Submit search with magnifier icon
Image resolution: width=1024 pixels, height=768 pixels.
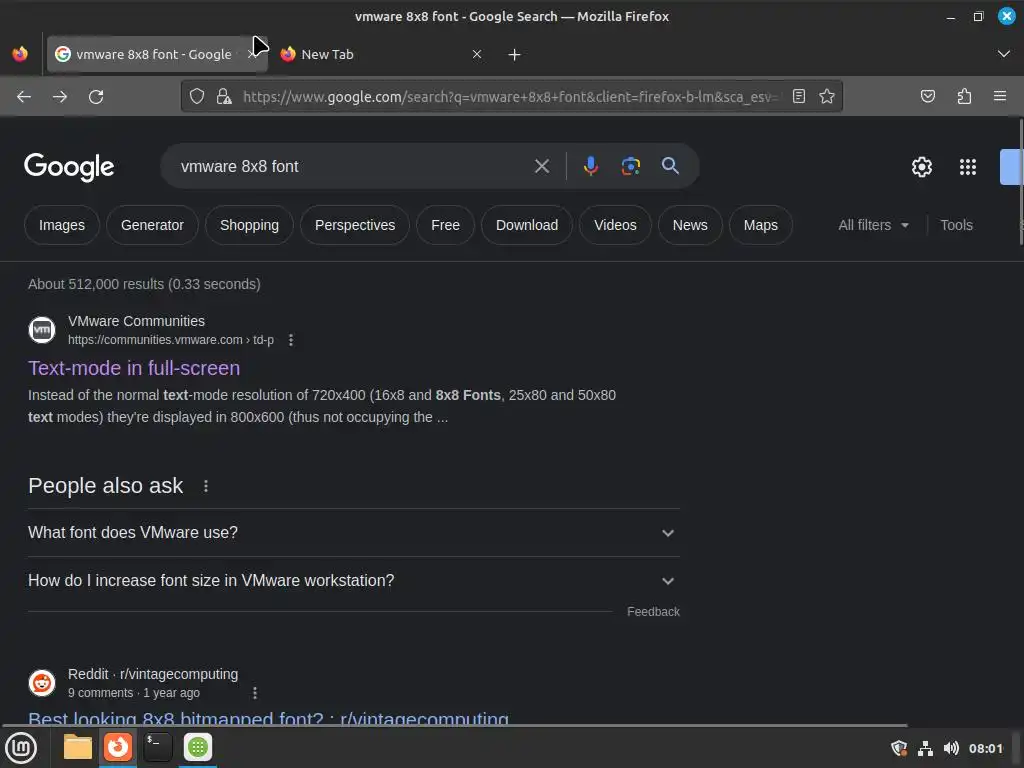pyautogui.click(x=670, y=166)
